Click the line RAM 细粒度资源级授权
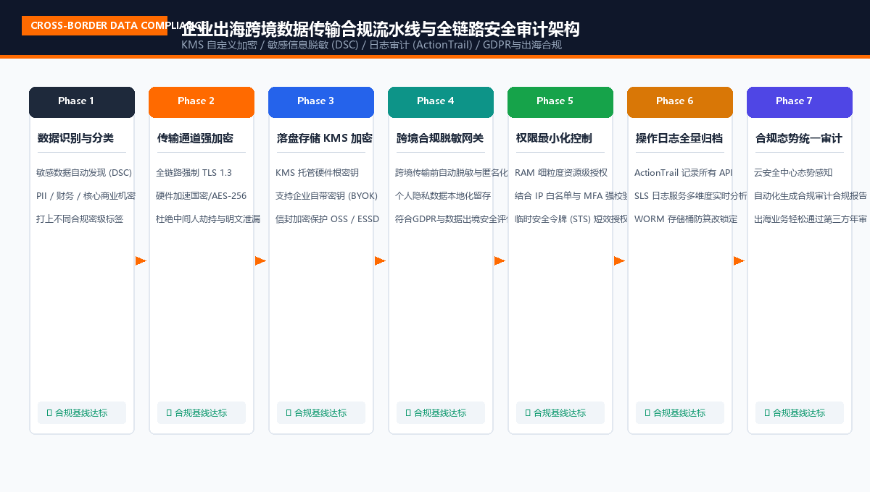Viewport: 870px width, 492px height. [561, 173]
